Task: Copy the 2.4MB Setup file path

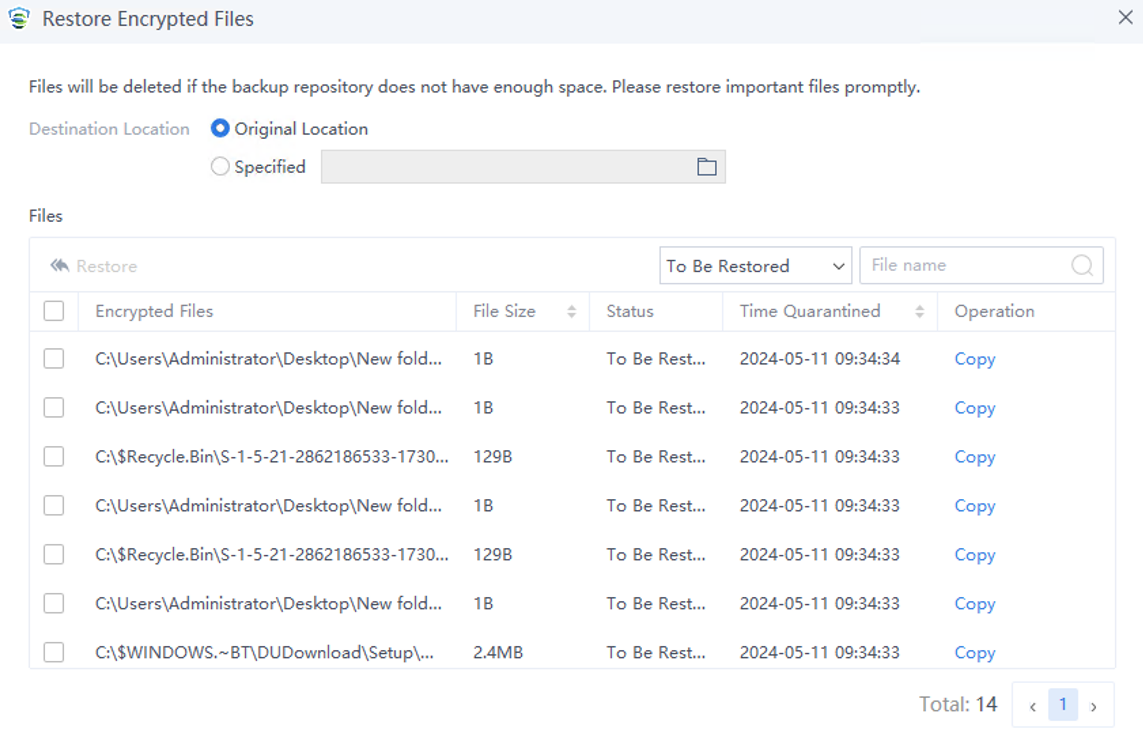Action: [x=974, y=652]
